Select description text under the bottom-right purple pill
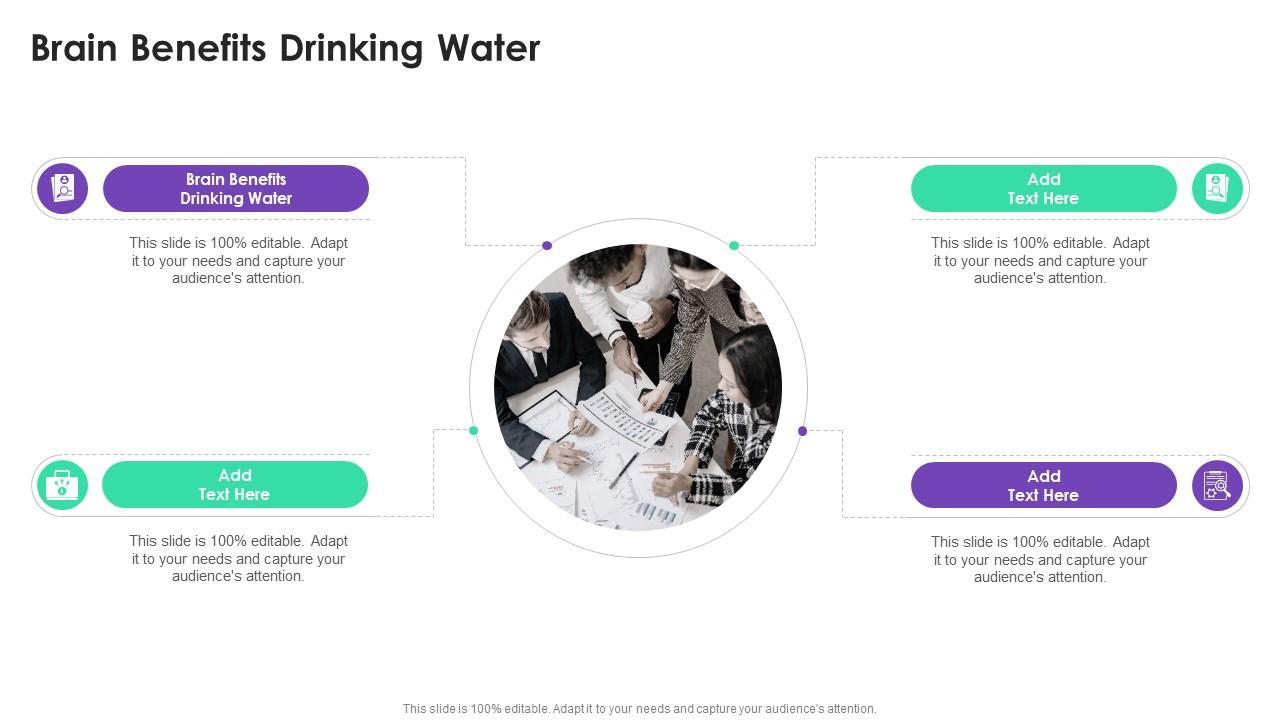 tap(1040, 559)
